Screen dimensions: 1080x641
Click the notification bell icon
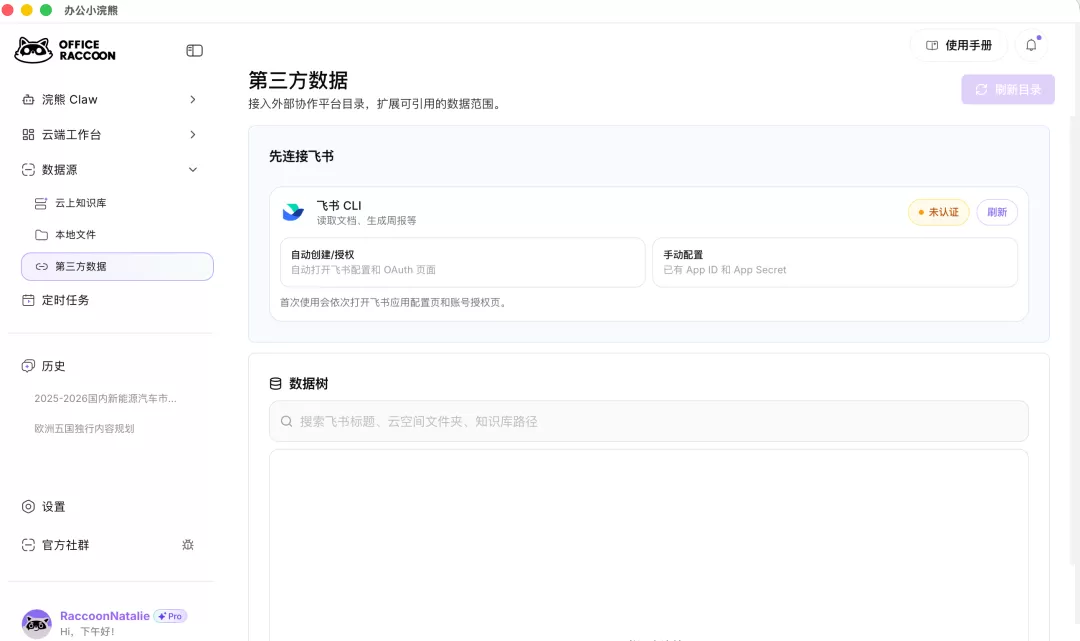[x=1031, y=45]
